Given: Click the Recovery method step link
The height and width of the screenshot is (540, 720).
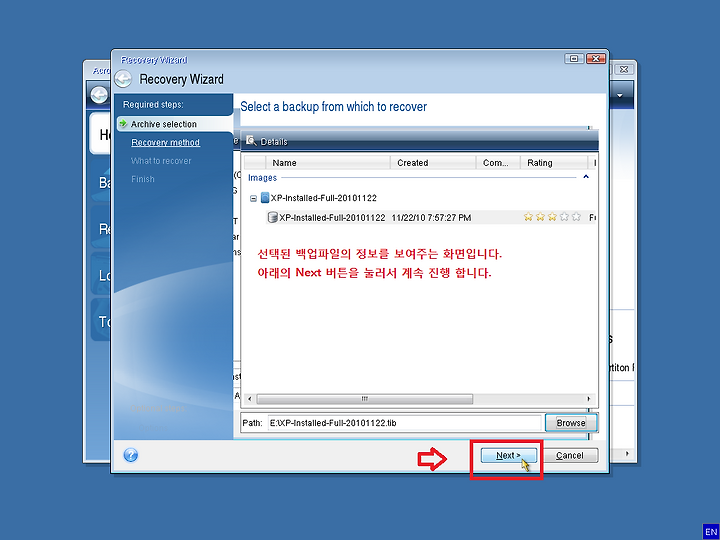Looking at the screenshot, I should tap(165, 142).
